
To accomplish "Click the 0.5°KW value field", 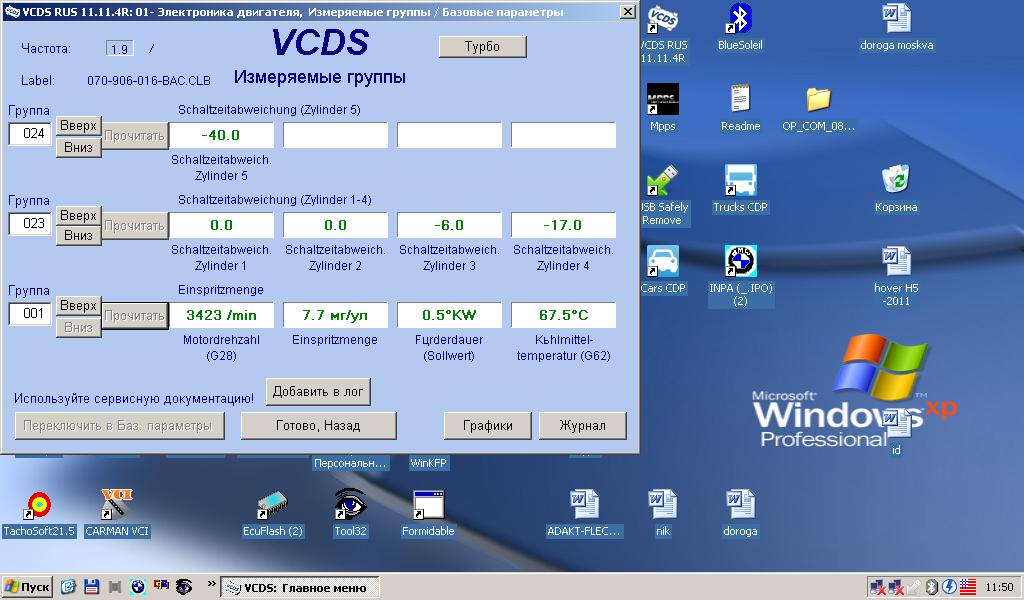I will [x=449, y=315].
